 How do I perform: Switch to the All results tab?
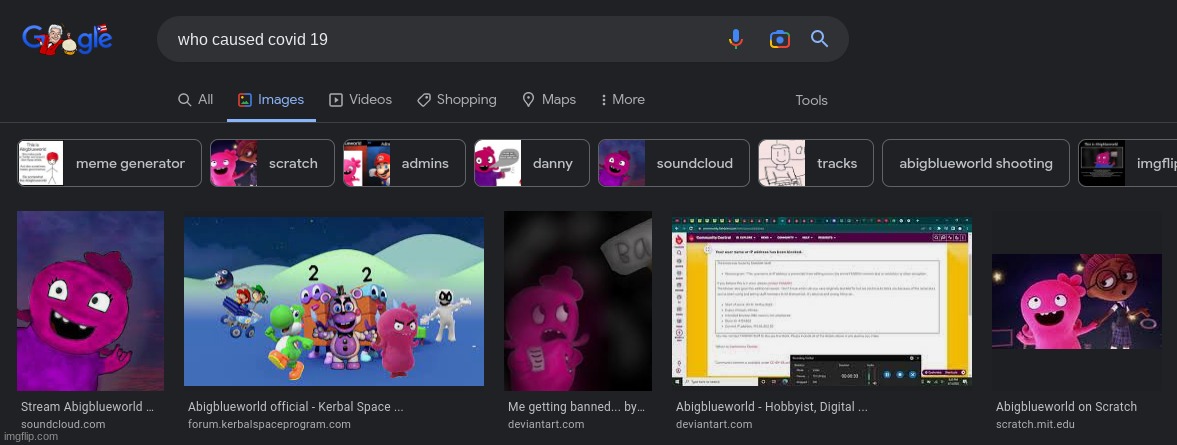196,100
